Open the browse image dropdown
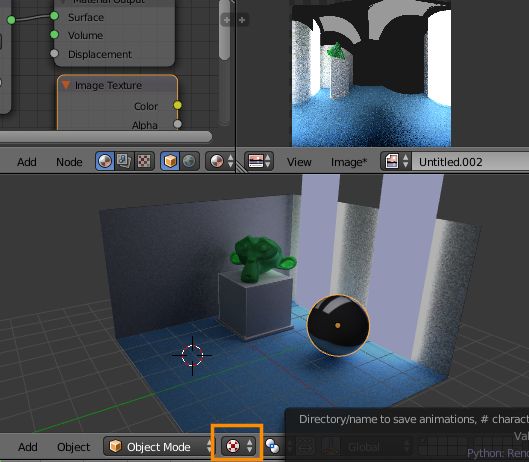The width and height of the screenshot is (529, 462). tap(396, 161)
